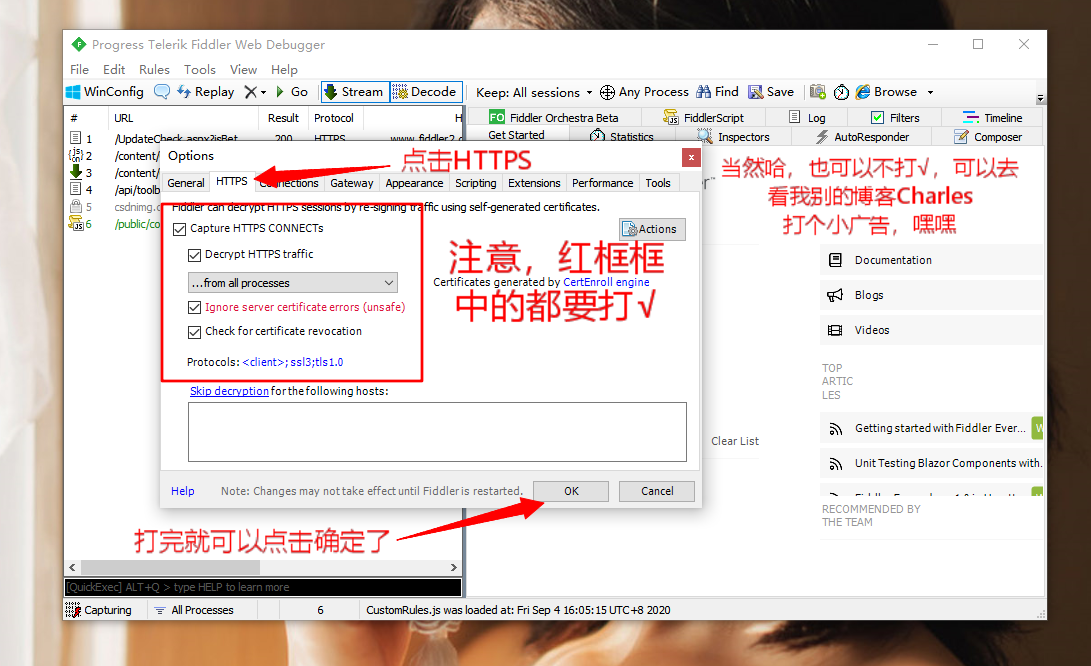Open WinConfig from the toolbar
The width and height of the screenshot is (1091, 666).
point(104,92)
